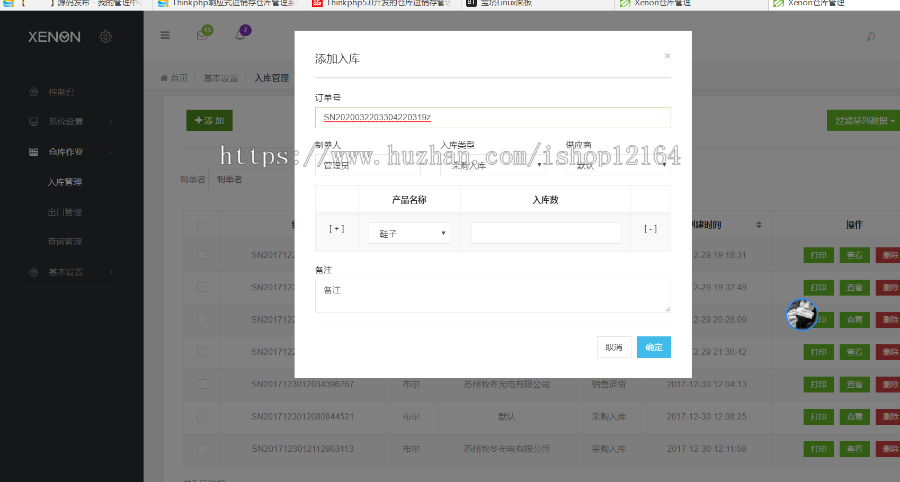Tick the checkbox for order SN2017123012080844521

coord(202,417)
